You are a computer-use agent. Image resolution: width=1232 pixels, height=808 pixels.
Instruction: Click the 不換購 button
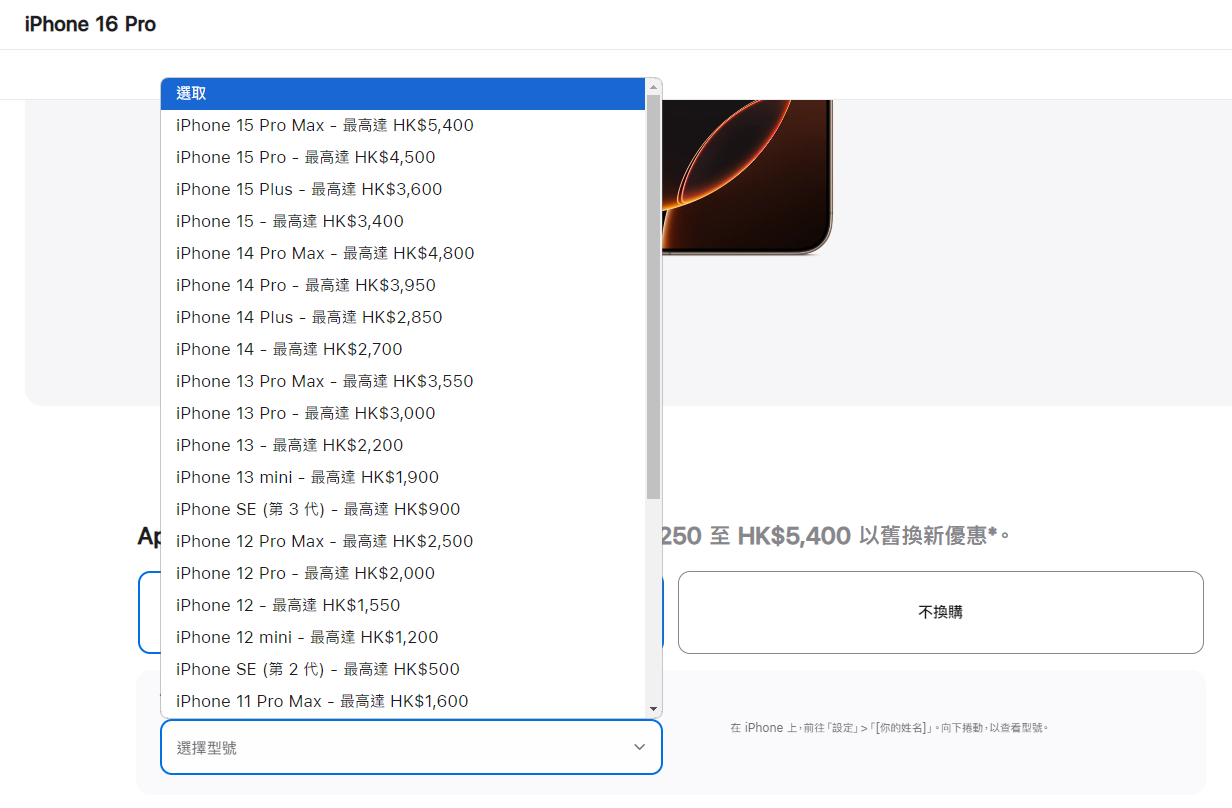(940, 612)
